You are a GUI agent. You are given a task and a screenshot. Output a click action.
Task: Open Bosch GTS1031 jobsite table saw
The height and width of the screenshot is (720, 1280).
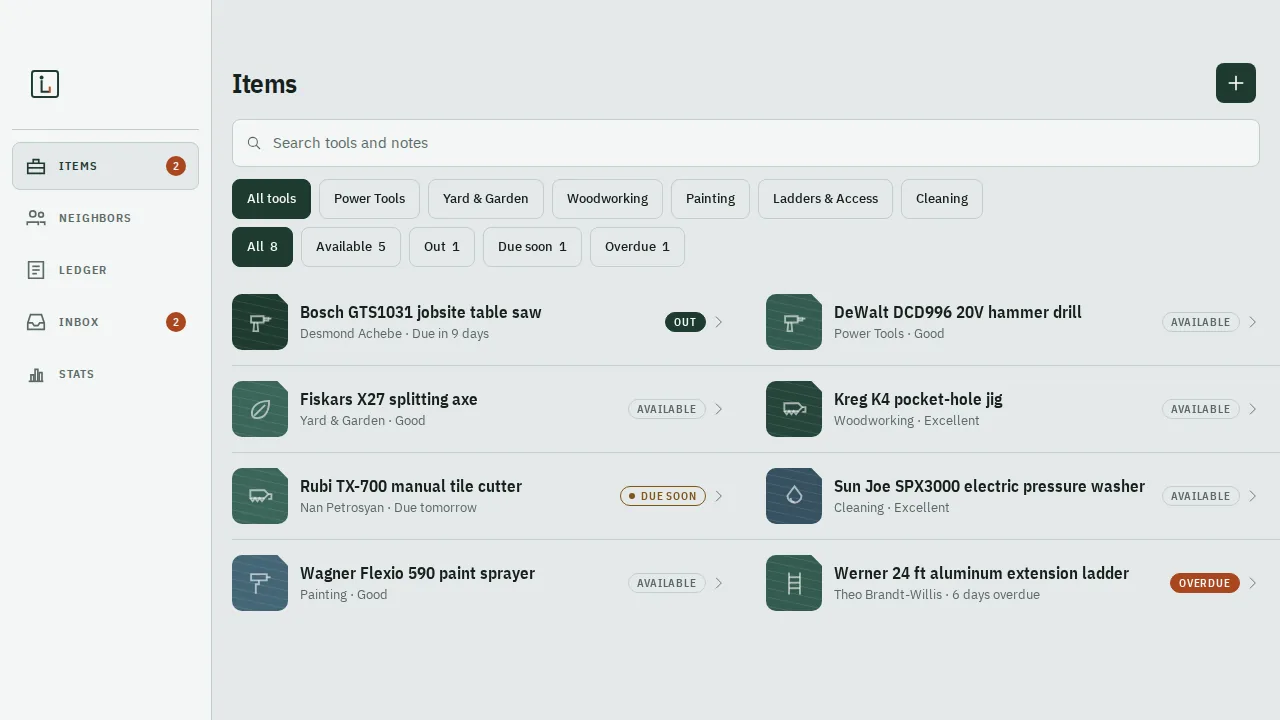point(479,322)
